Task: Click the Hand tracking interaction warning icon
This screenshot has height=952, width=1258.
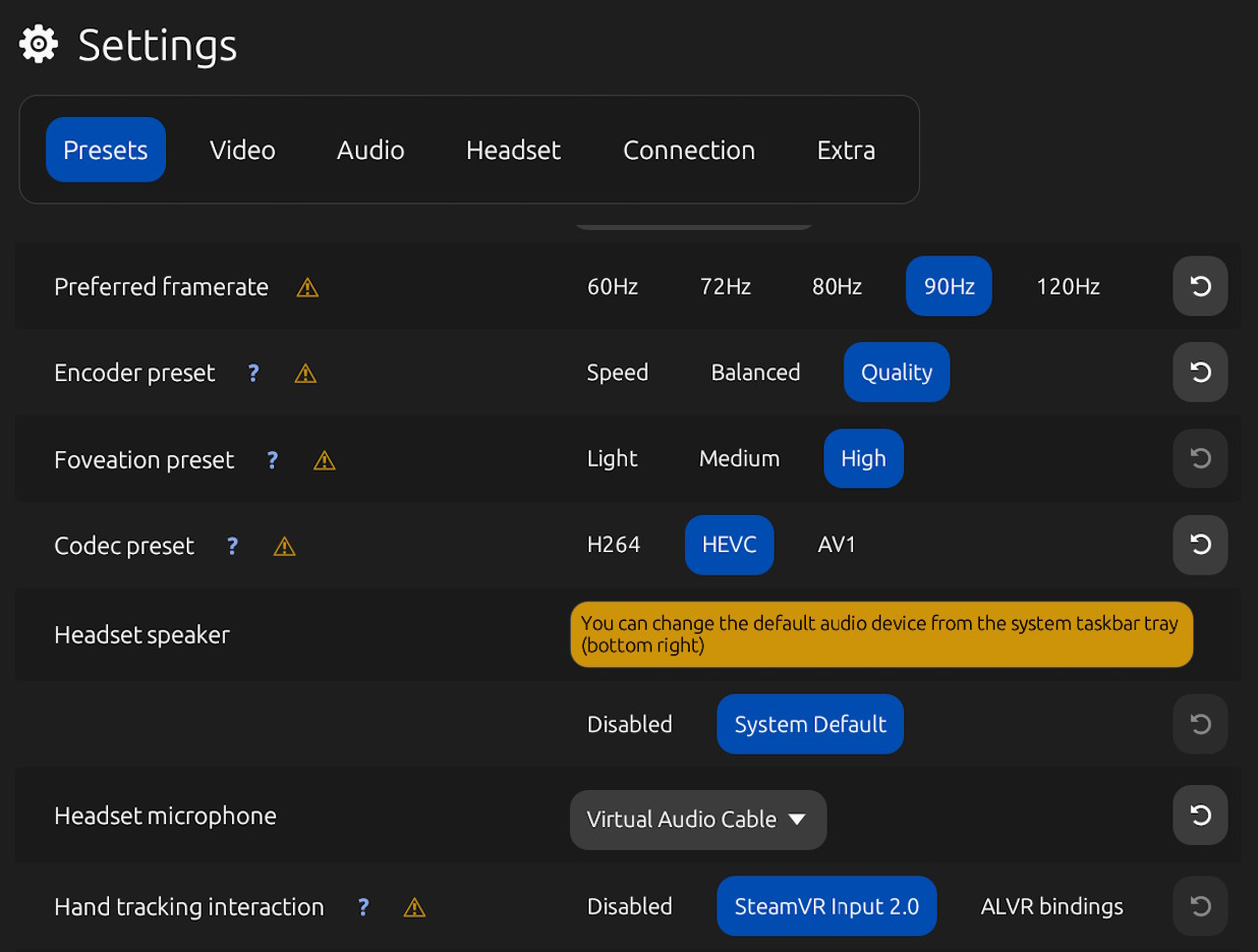Action: point(415,908)
